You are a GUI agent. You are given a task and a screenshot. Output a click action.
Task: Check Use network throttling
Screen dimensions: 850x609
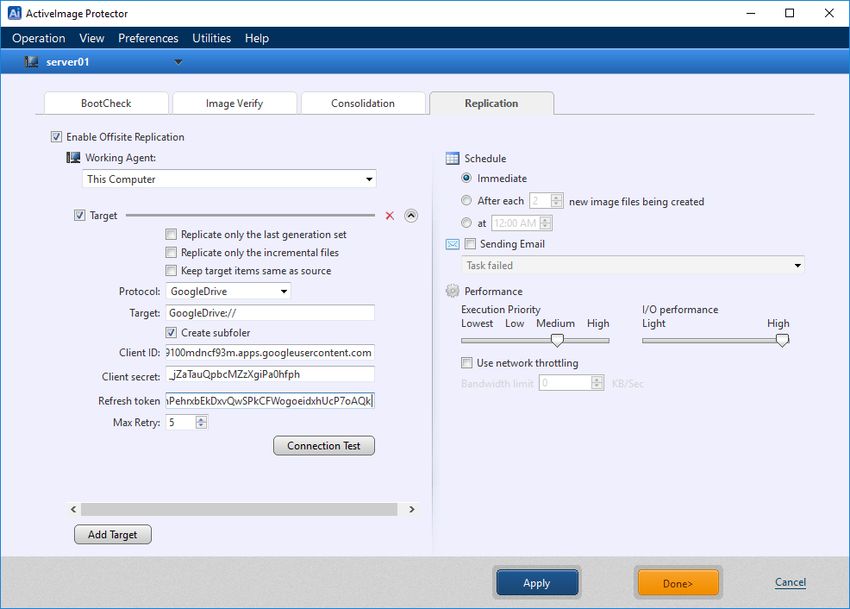(466, 362)
